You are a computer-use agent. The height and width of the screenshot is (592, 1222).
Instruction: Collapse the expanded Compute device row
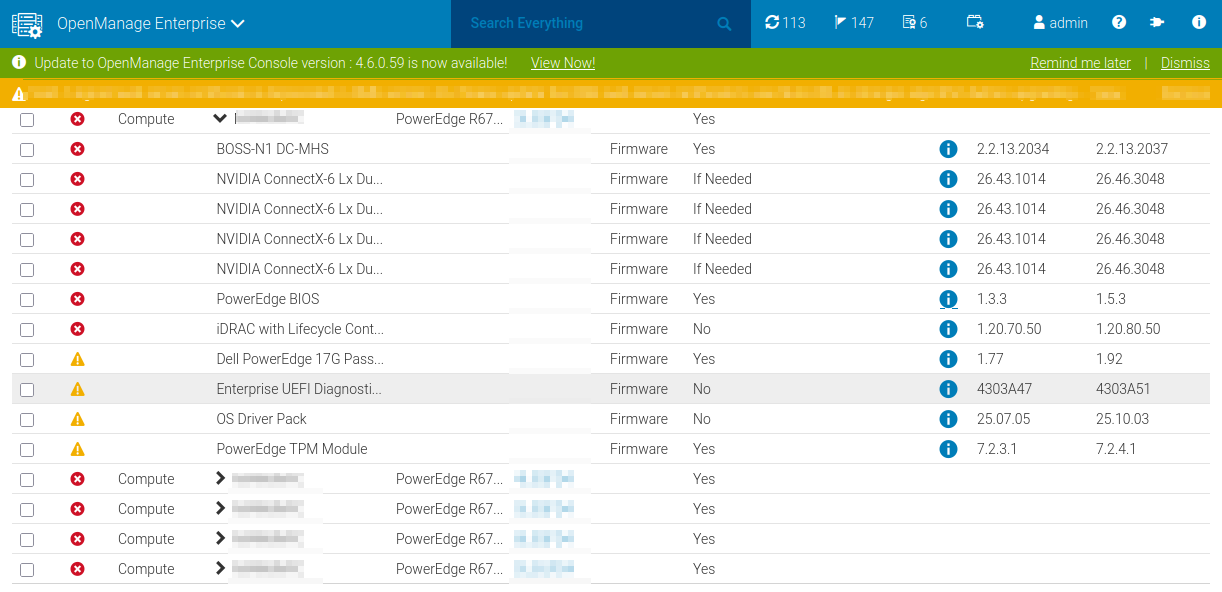[221, 118]
